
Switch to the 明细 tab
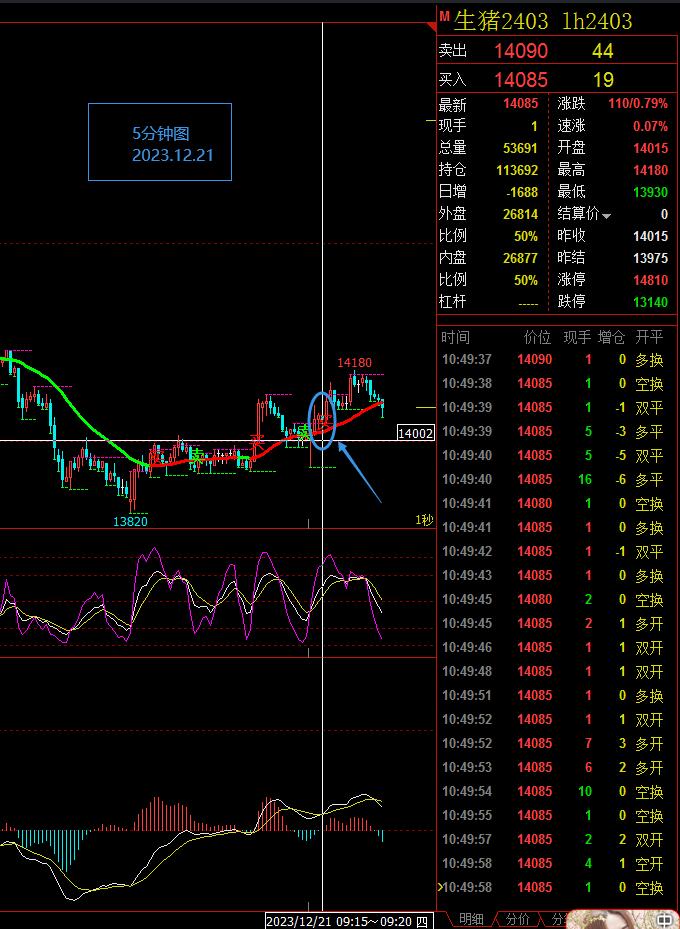point(470,919)
